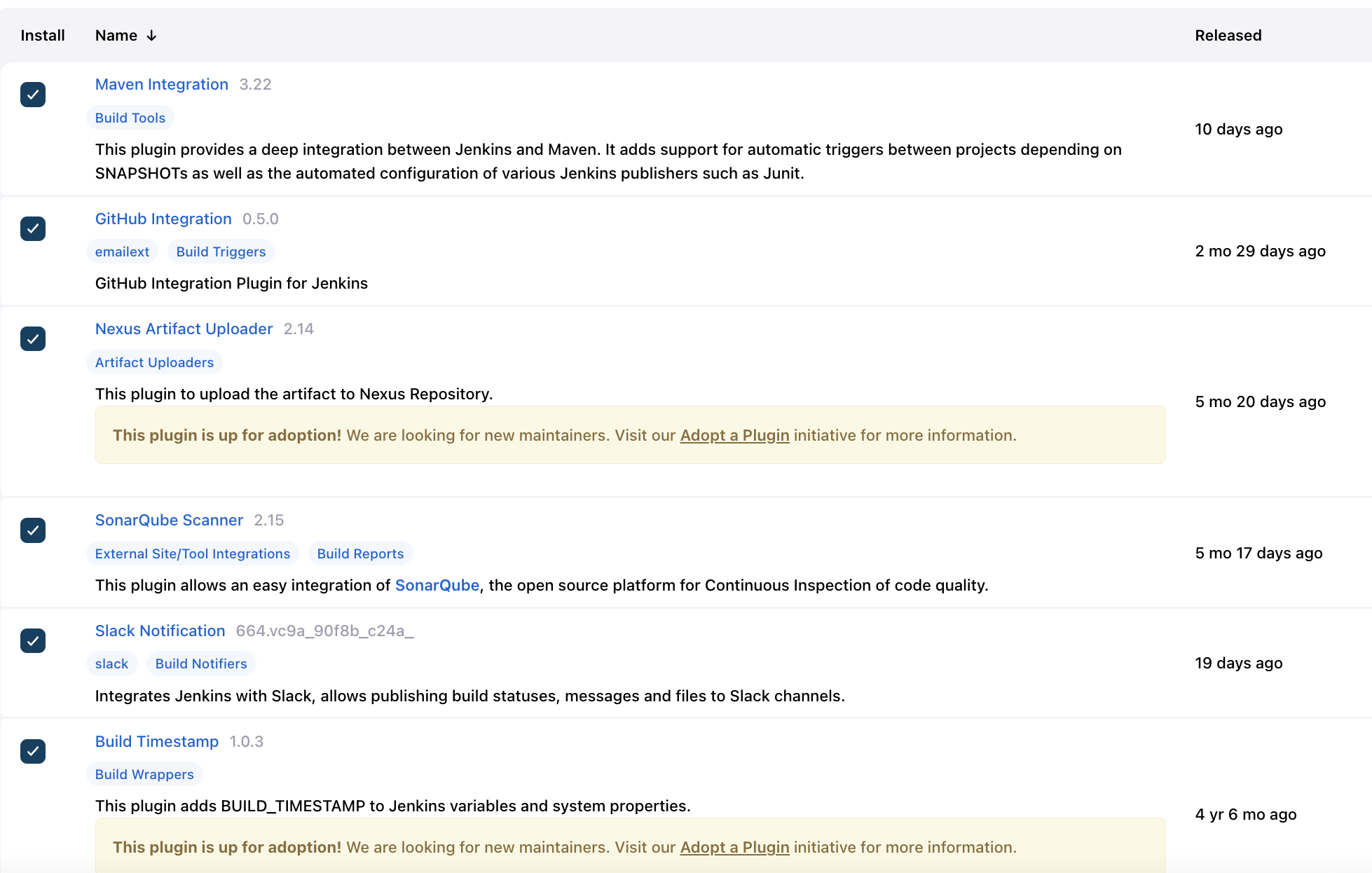
Task: Click the Build Tools category tag
Action: [130, 118]
